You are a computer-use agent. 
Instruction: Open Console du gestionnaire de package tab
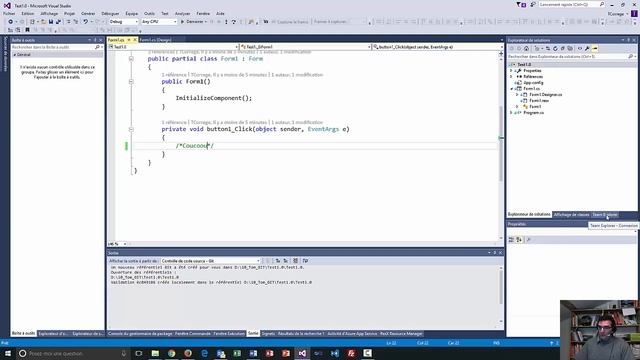click(x=140, y=334)
